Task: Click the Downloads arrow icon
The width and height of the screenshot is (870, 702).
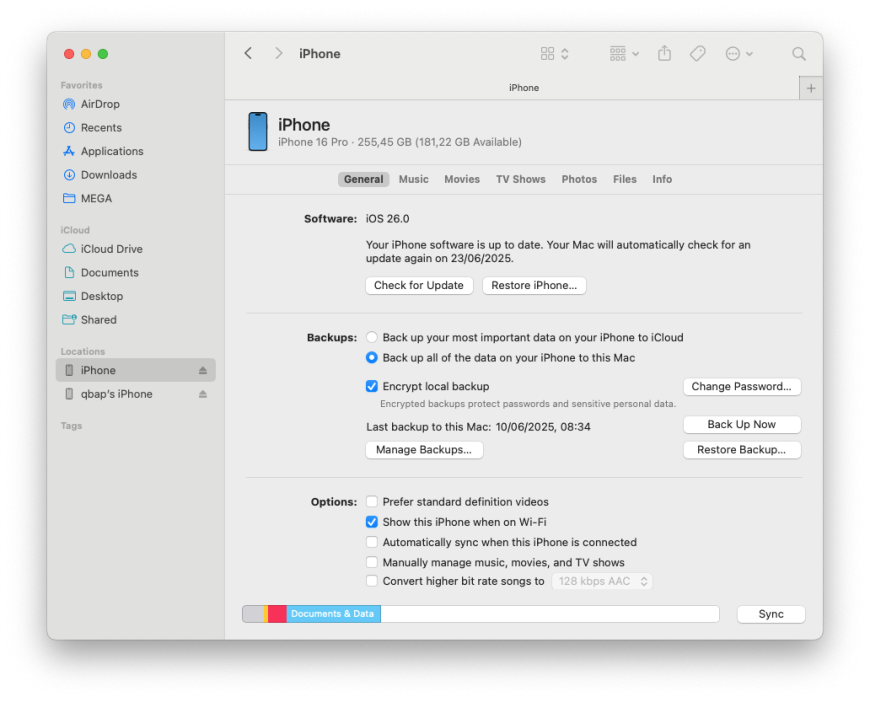Action: pos(69,175)
